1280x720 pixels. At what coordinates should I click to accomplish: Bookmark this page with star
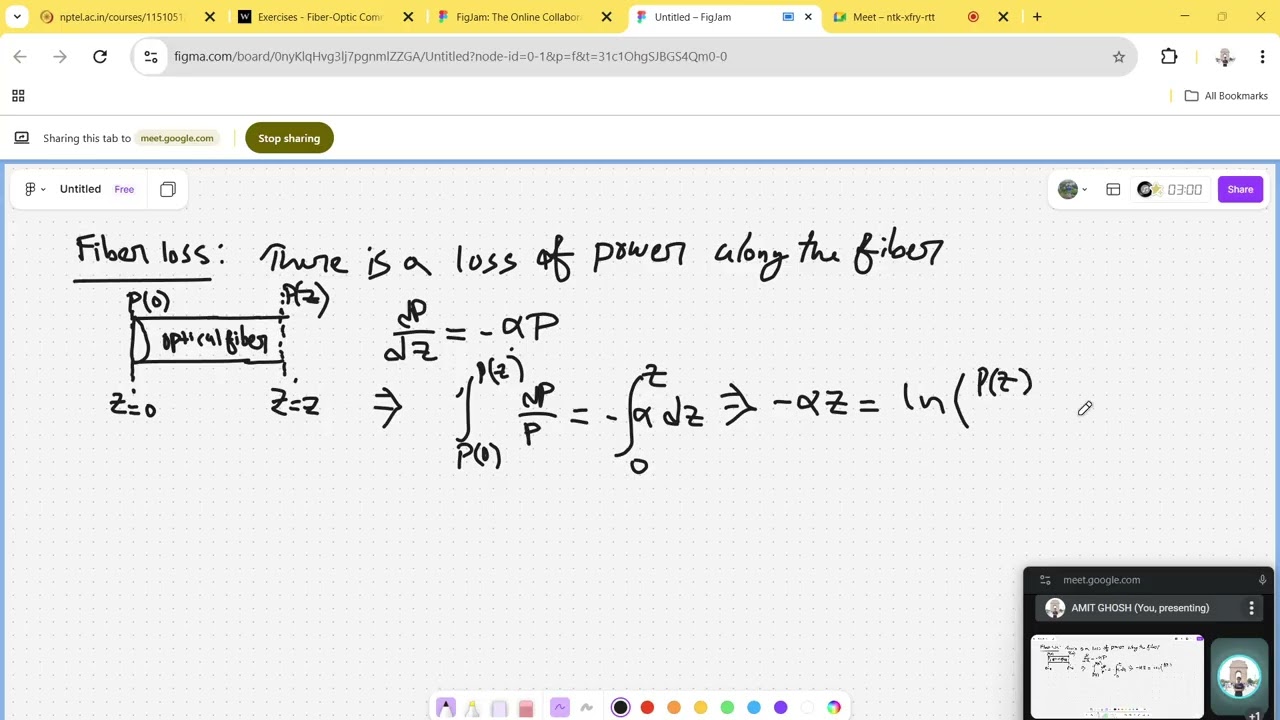[x=1119, y=57]
